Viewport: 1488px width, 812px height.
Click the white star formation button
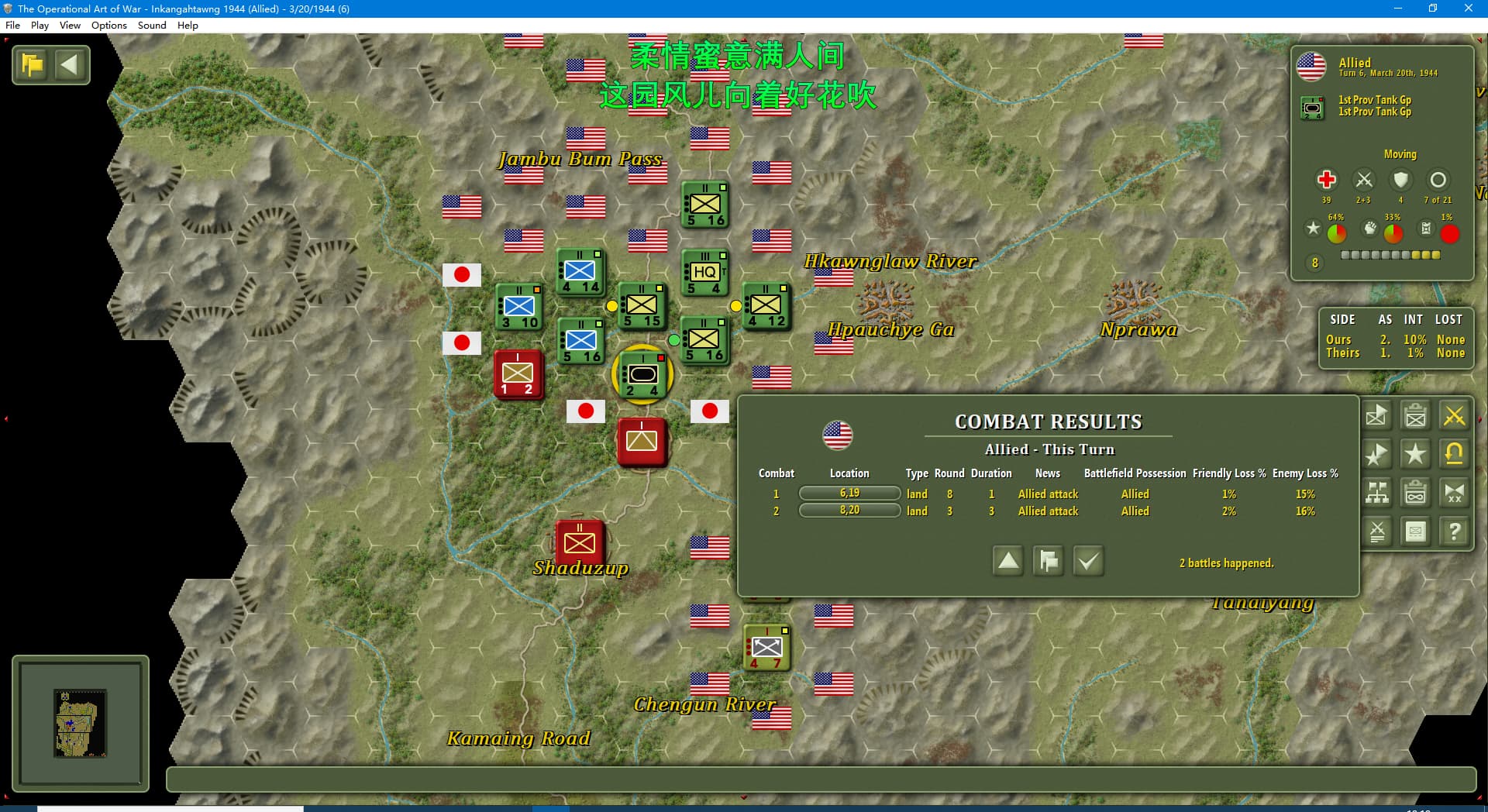1416,454
